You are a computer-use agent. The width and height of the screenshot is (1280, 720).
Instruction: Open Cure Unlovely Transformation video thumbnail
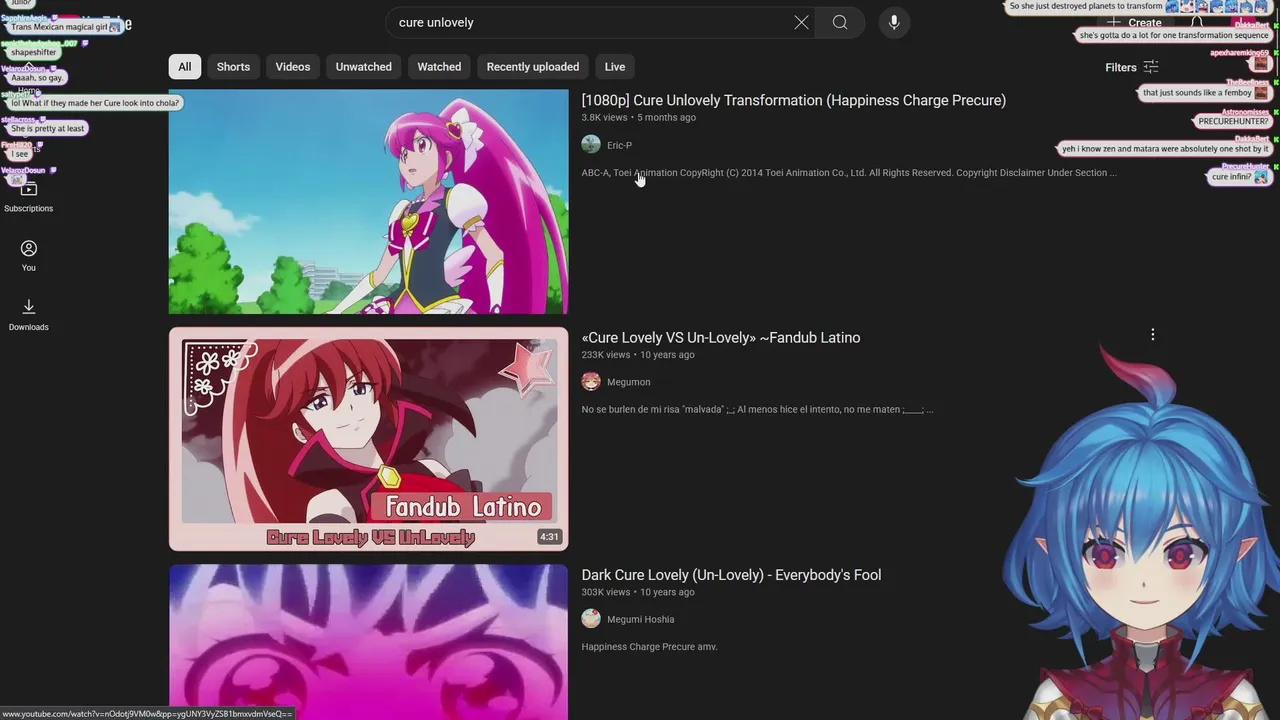368,202
